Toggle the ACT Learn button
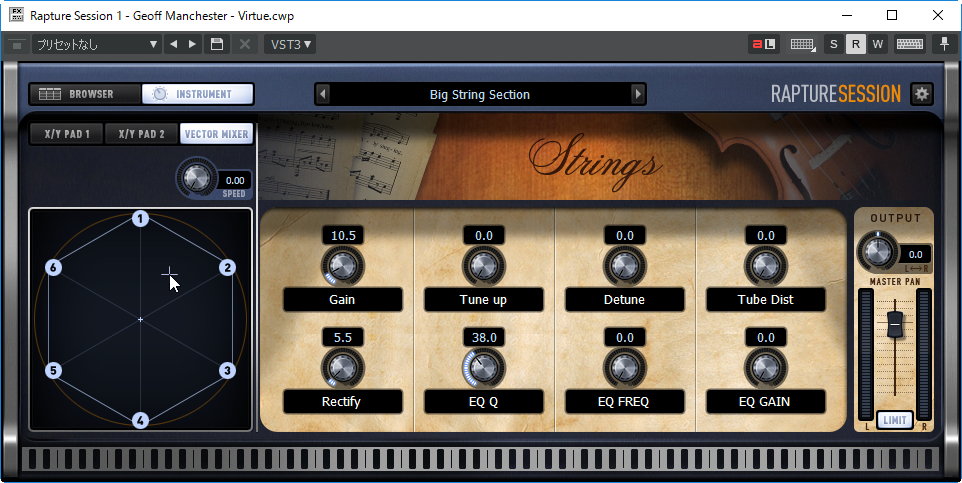The width and height of the screenshot is (962, 483). [764, 44]
